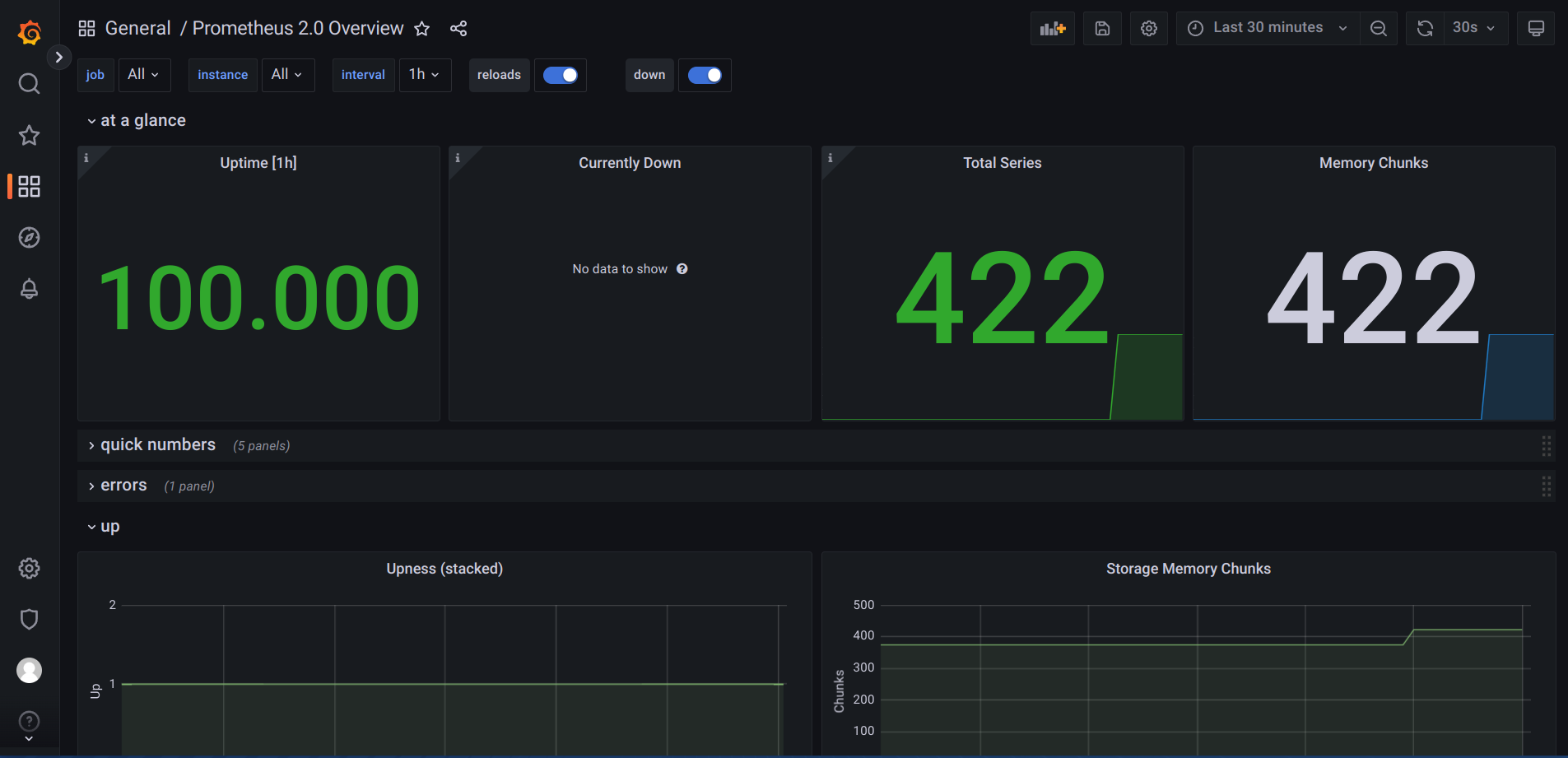The height and width of the screenshot is (758, 1568).
Task: Add a new panel to dashboard
Action: (x=1053, y=29)
